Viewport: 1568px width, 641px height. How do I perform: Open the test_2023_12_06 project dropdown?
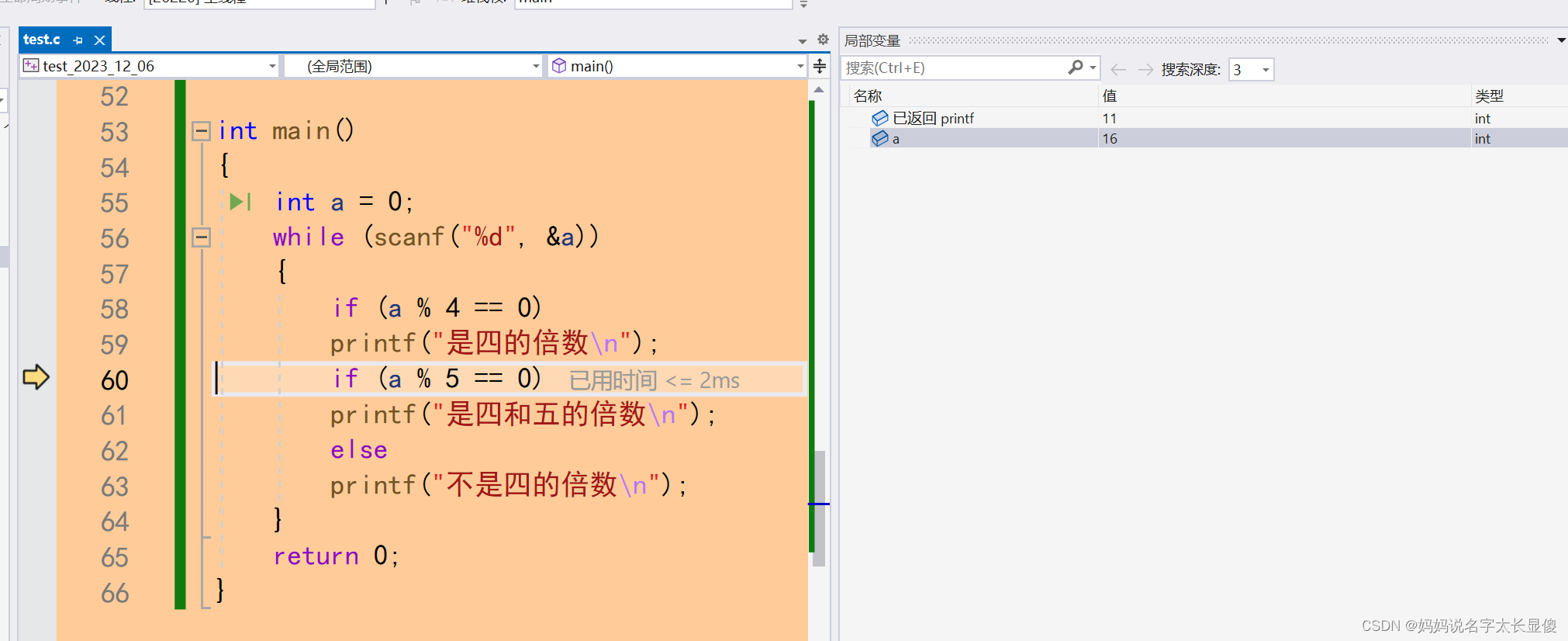(x=150, y=66)
